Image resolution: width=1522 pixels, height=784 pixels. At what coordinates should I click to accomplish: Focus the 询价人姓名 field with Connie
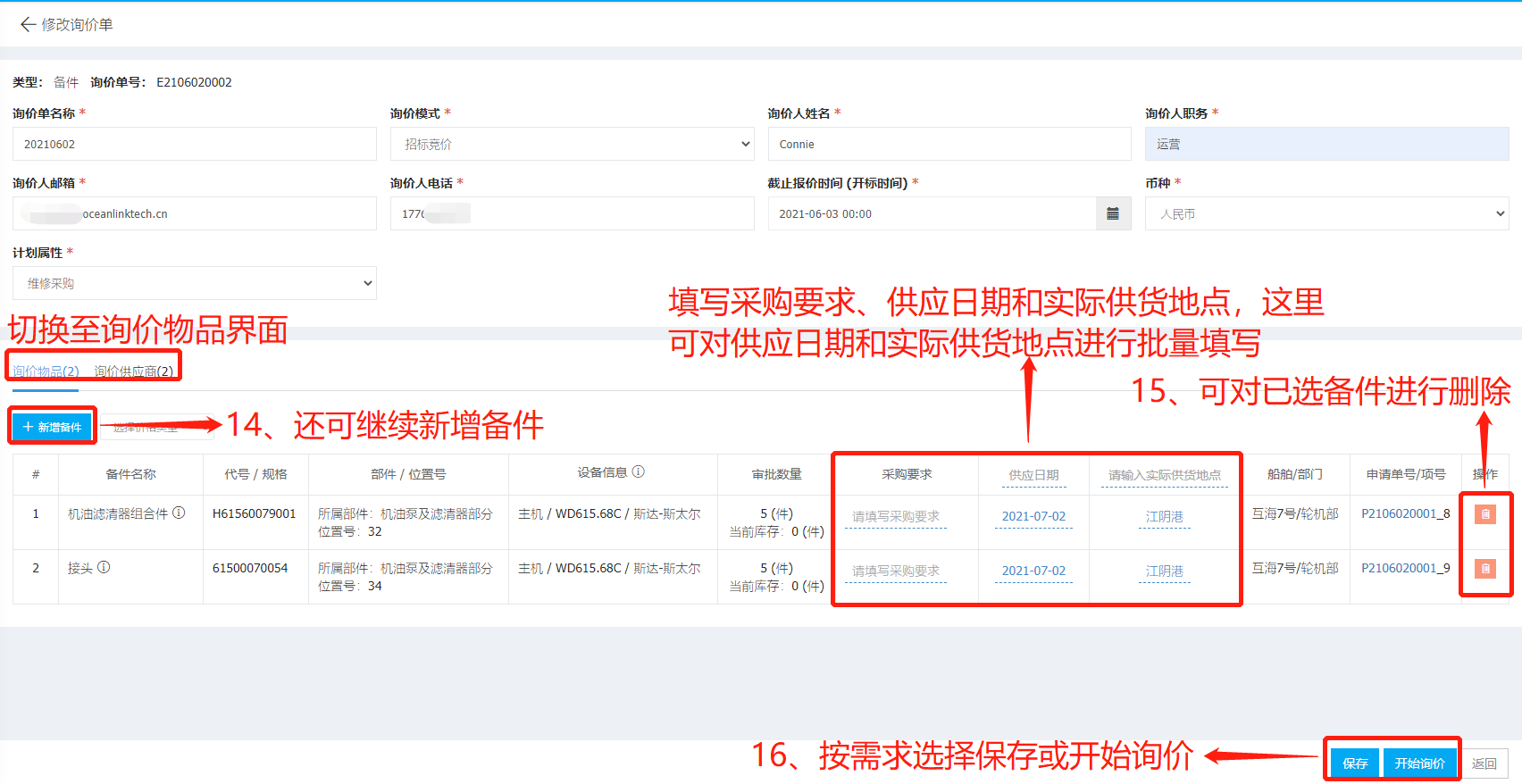(x=949, y=144)
